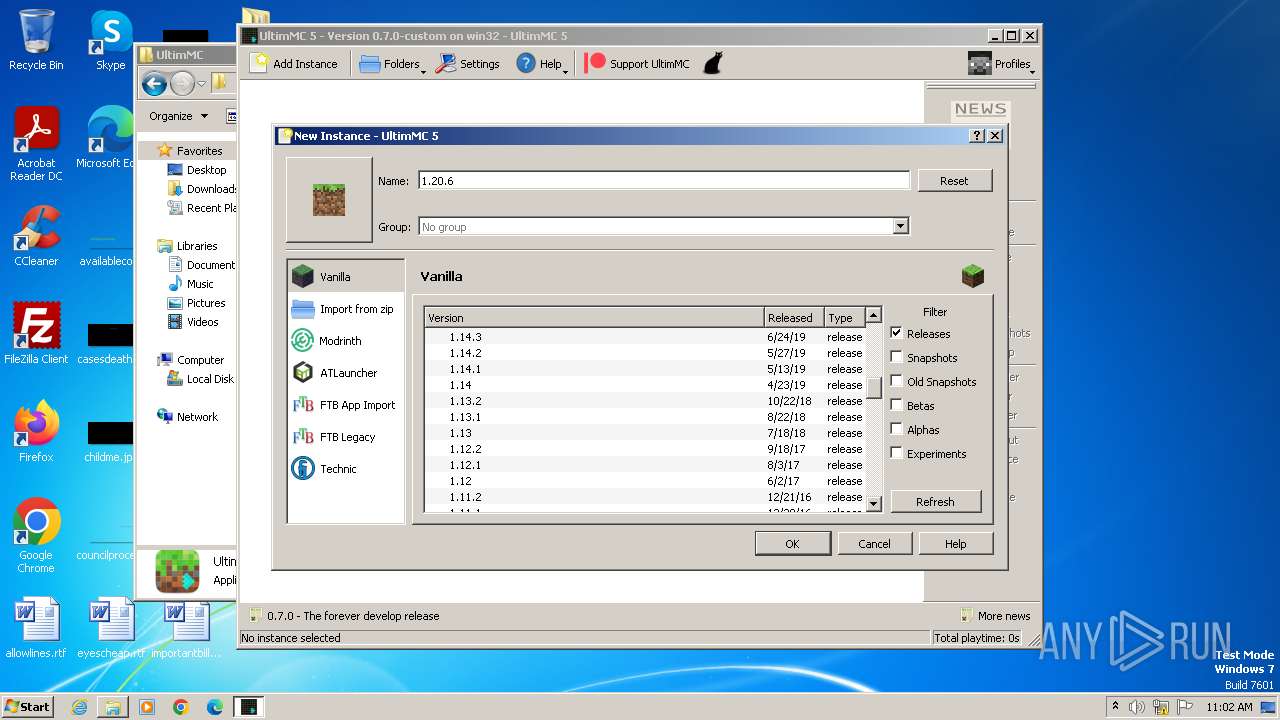
Task: Select version 1.14.2 row
Action: [x=645, y=353]
